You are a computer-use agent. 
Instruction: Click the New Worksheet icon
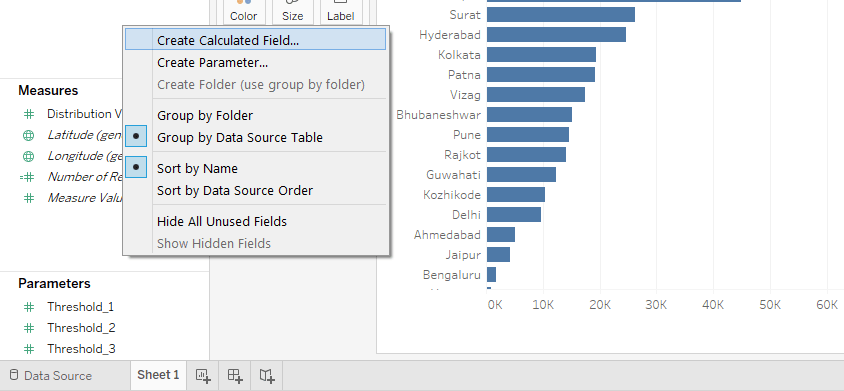(x=203, y=375)
